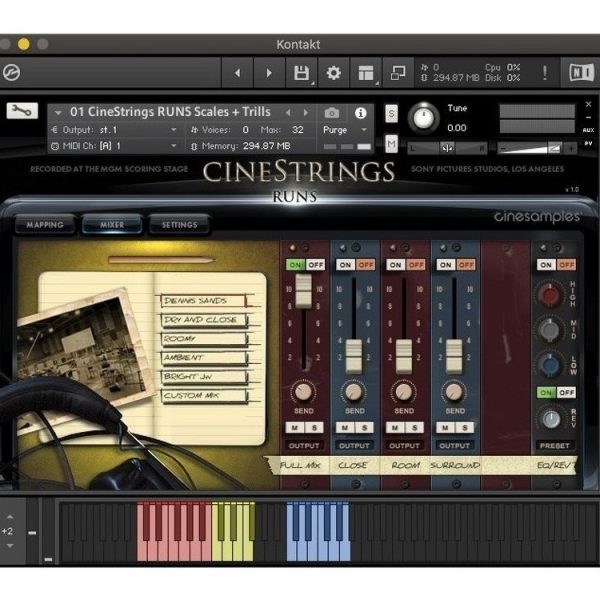Switch the EQ on

[546, 265]
